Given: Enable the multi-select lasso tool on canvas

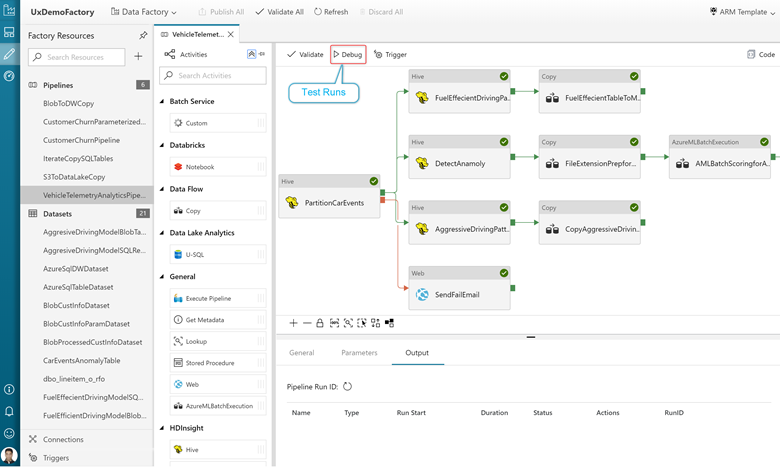Looking at the screenshot, I should click(362, 323).
